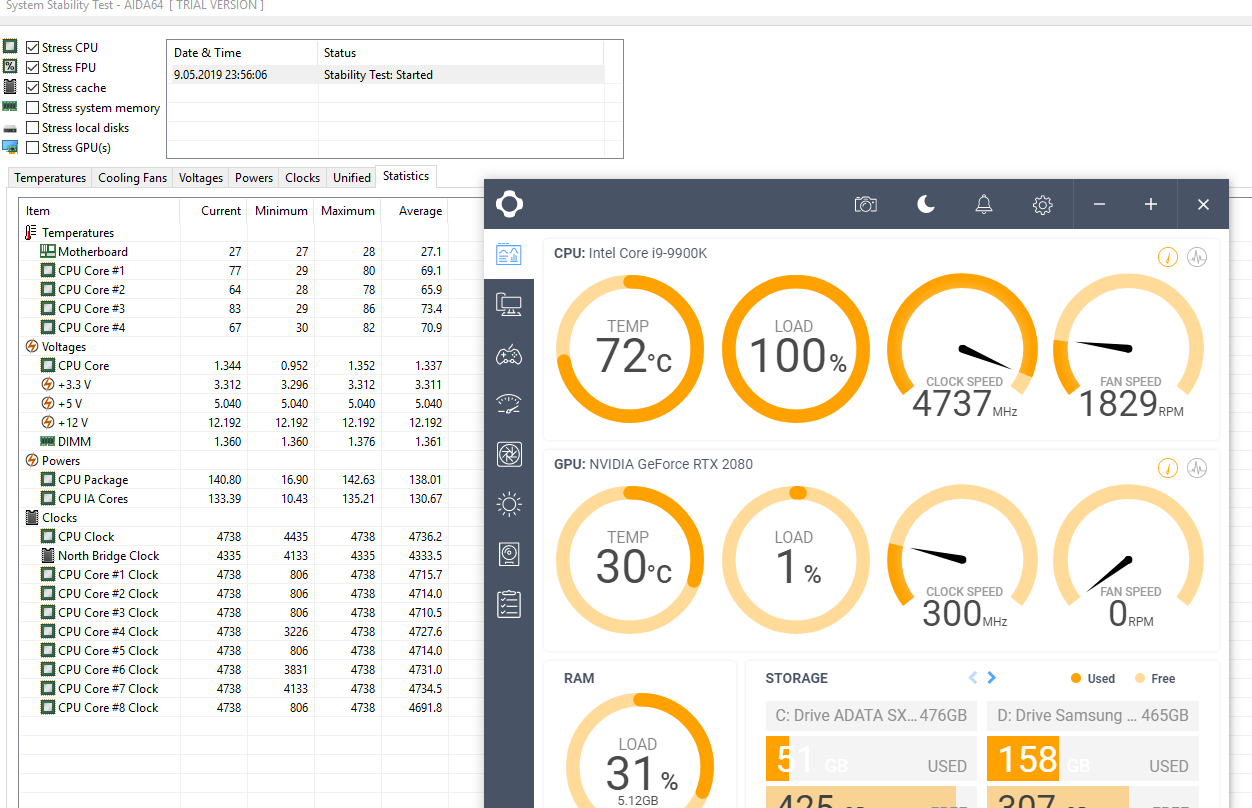
Task: Switch to the Unified tab
Action: click(x=352, y=178)
